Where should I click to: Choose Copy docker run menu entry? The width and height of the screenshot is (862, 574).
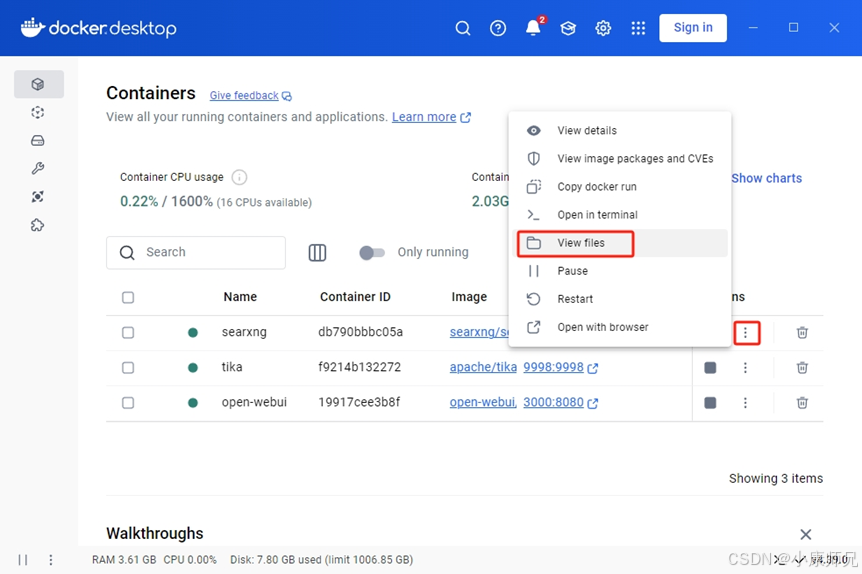pos(620,186)
